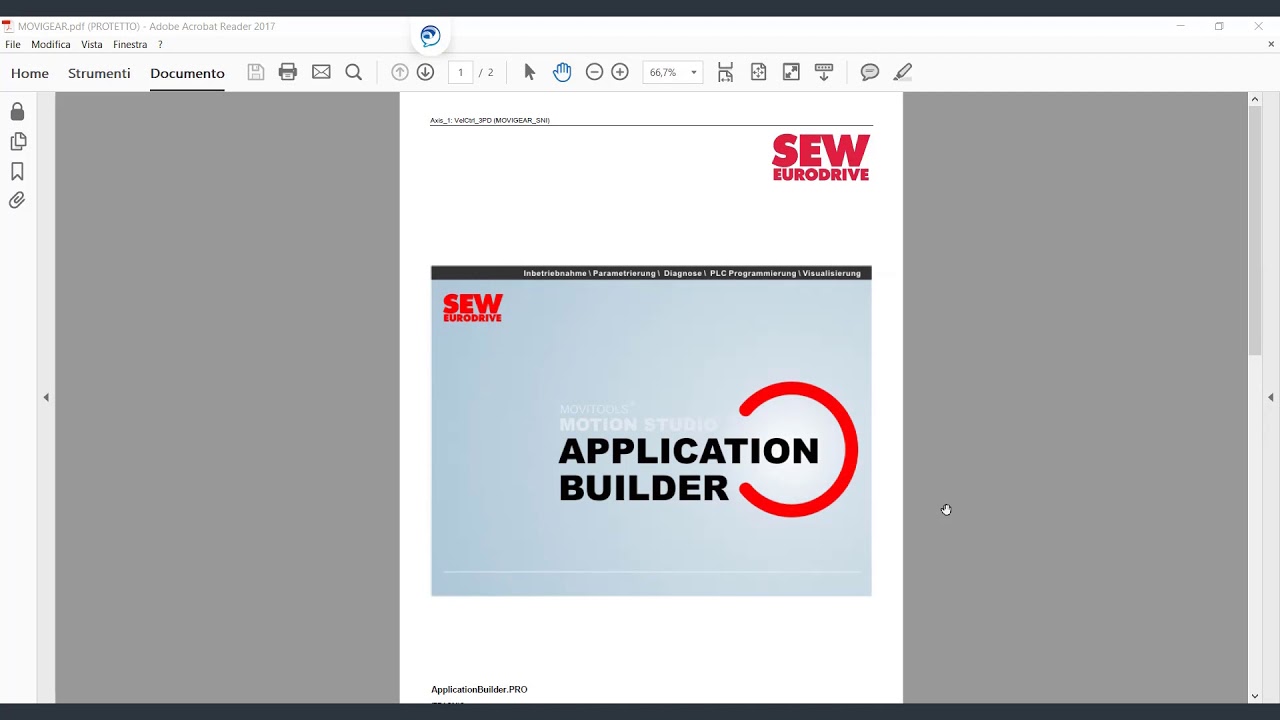Activate the hand pan tool
The height and width of the screenshot is (720, 1280).
point(562,72)
